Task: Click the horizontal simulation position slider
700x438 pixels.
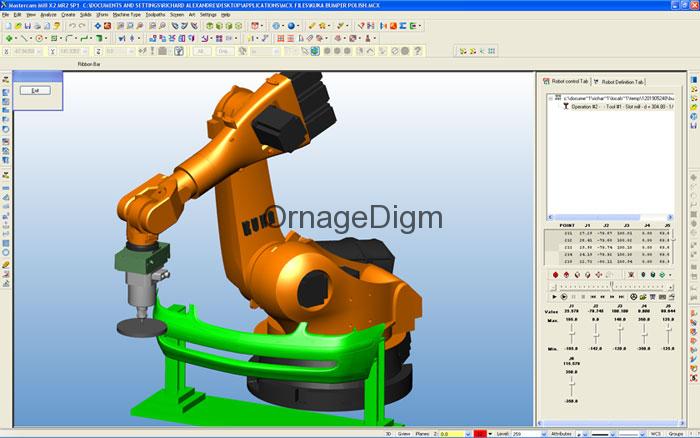Action: (x=612, y=286)
